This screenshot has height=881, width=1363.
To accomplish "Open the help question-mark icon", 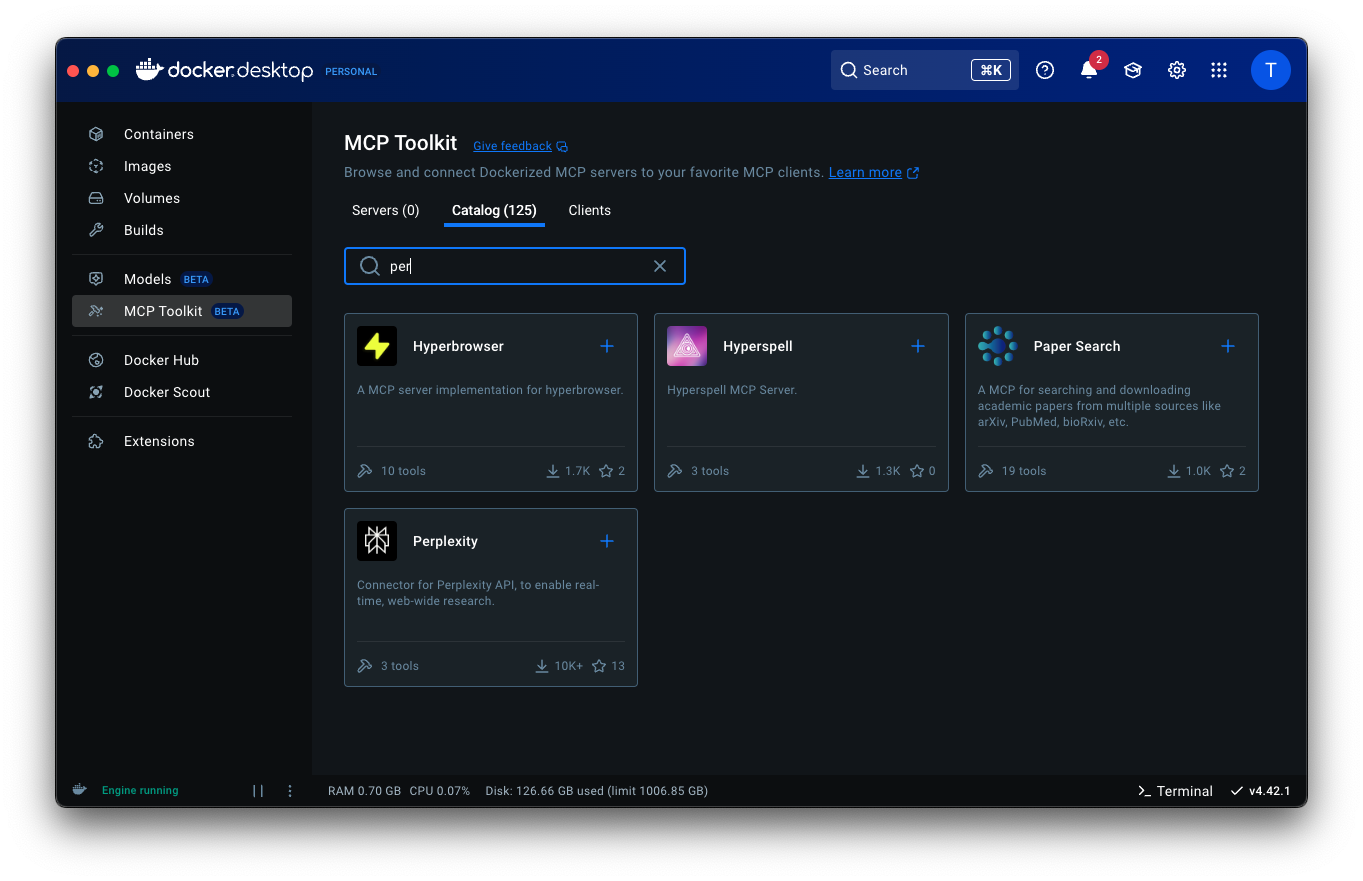I will point(1045,70).
